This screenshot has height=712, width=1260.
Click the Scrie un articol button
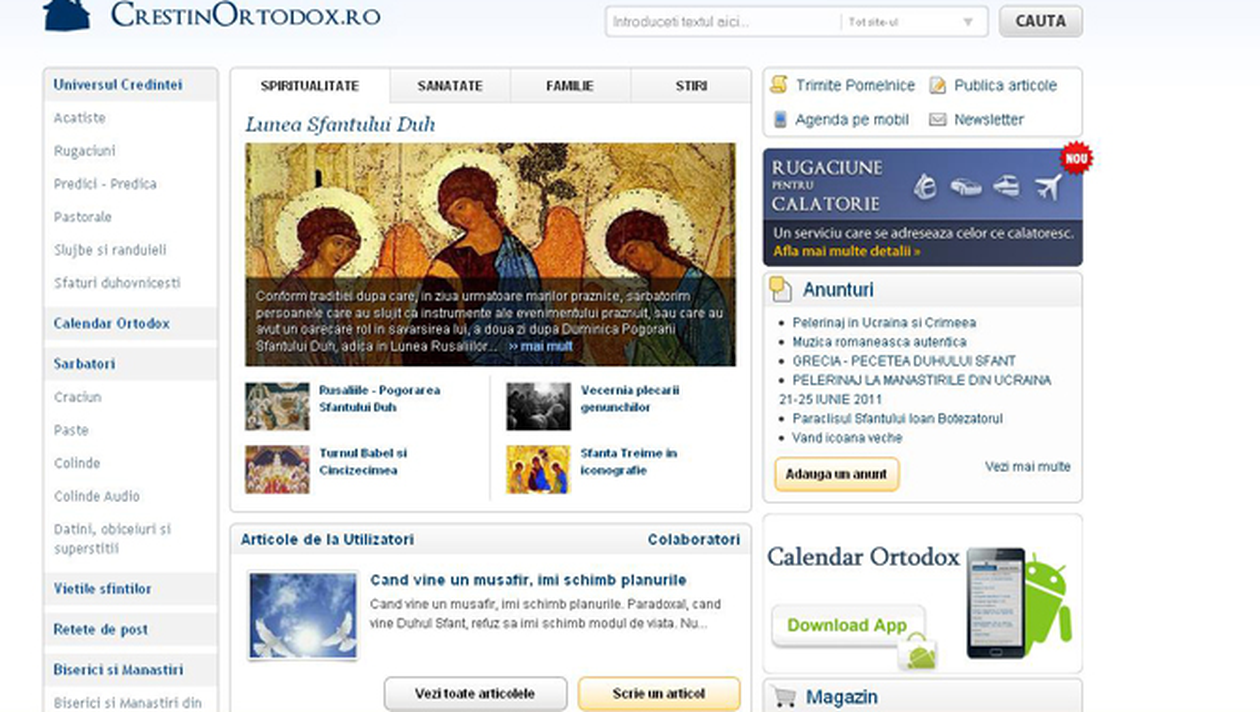pyautogui.click(x=659, y=693)
